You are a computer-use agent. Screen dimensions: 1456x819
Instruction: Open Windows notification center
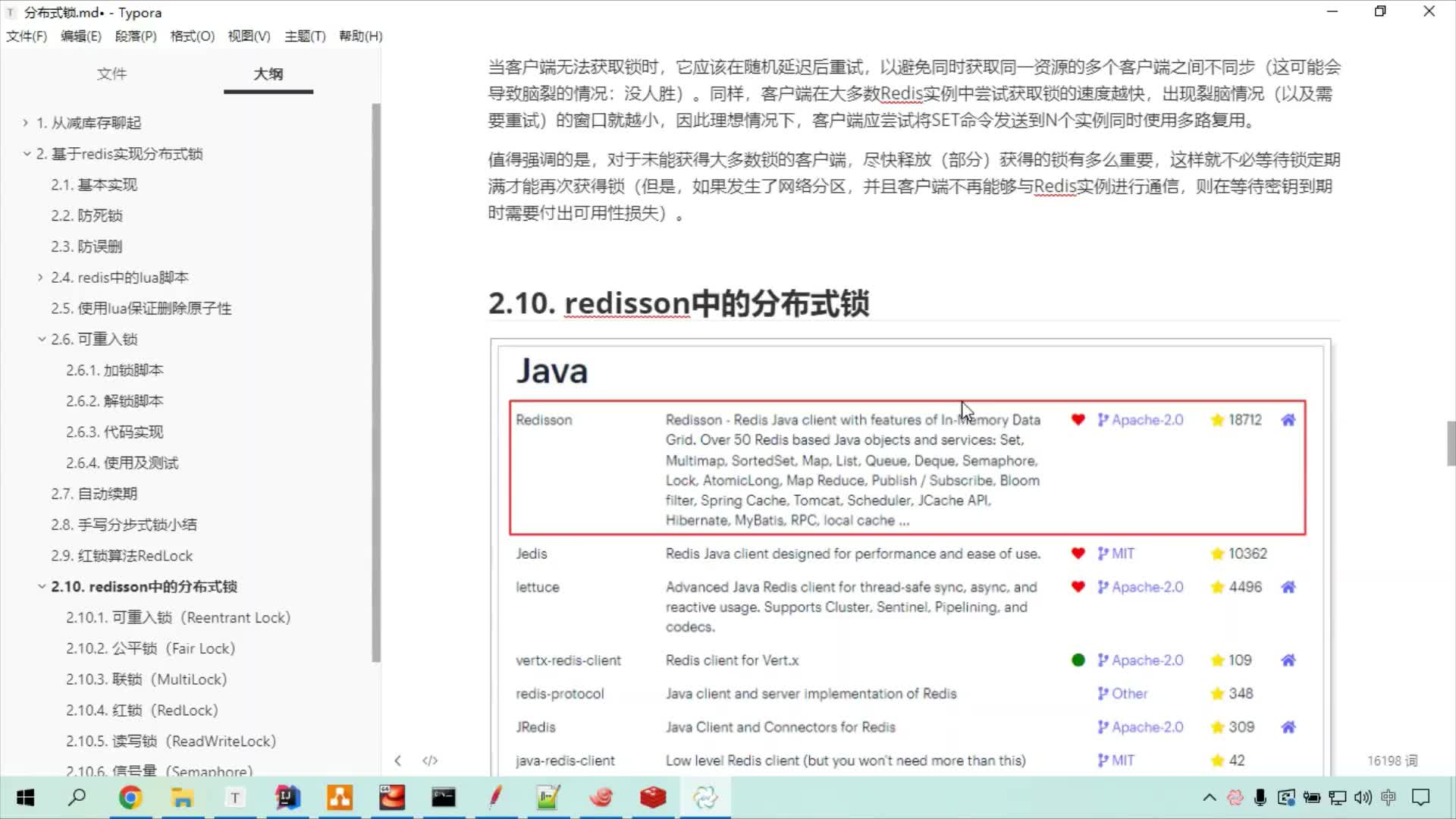(x=1420, y=798)
